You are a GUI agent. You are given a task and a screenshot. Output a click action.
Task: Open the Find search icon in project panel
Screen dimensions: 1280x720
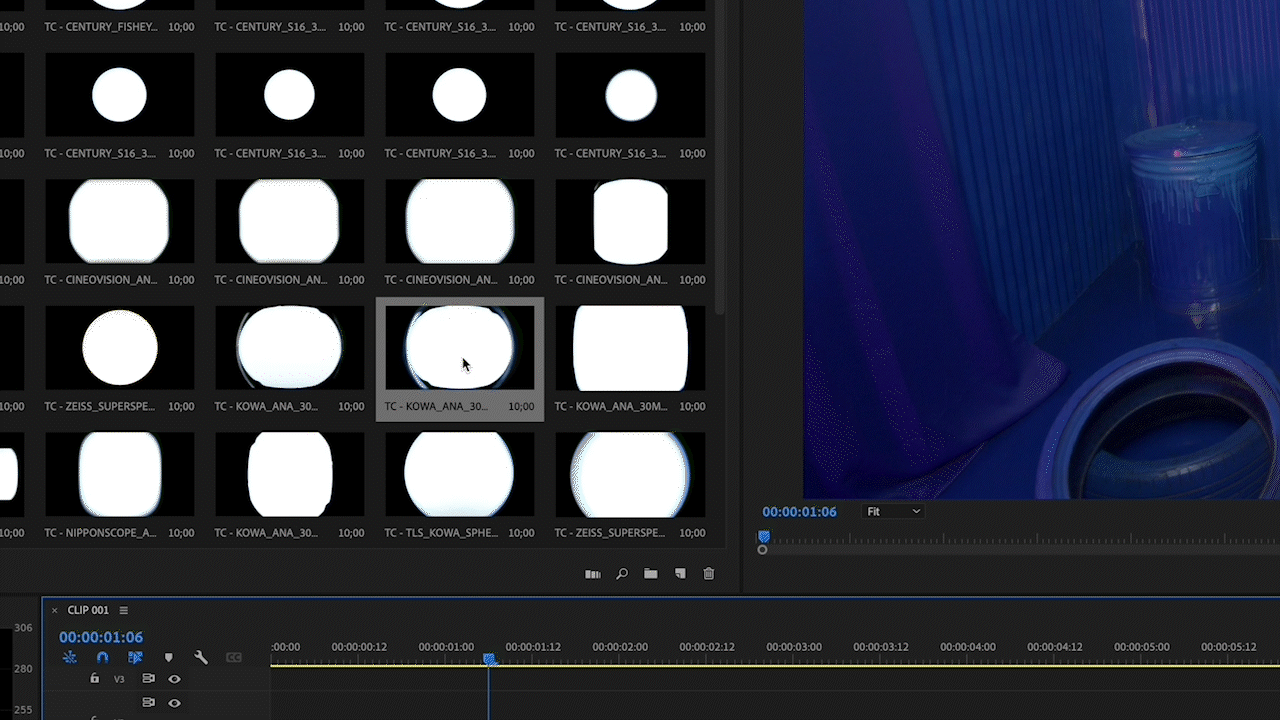click(x=622, y=574)
